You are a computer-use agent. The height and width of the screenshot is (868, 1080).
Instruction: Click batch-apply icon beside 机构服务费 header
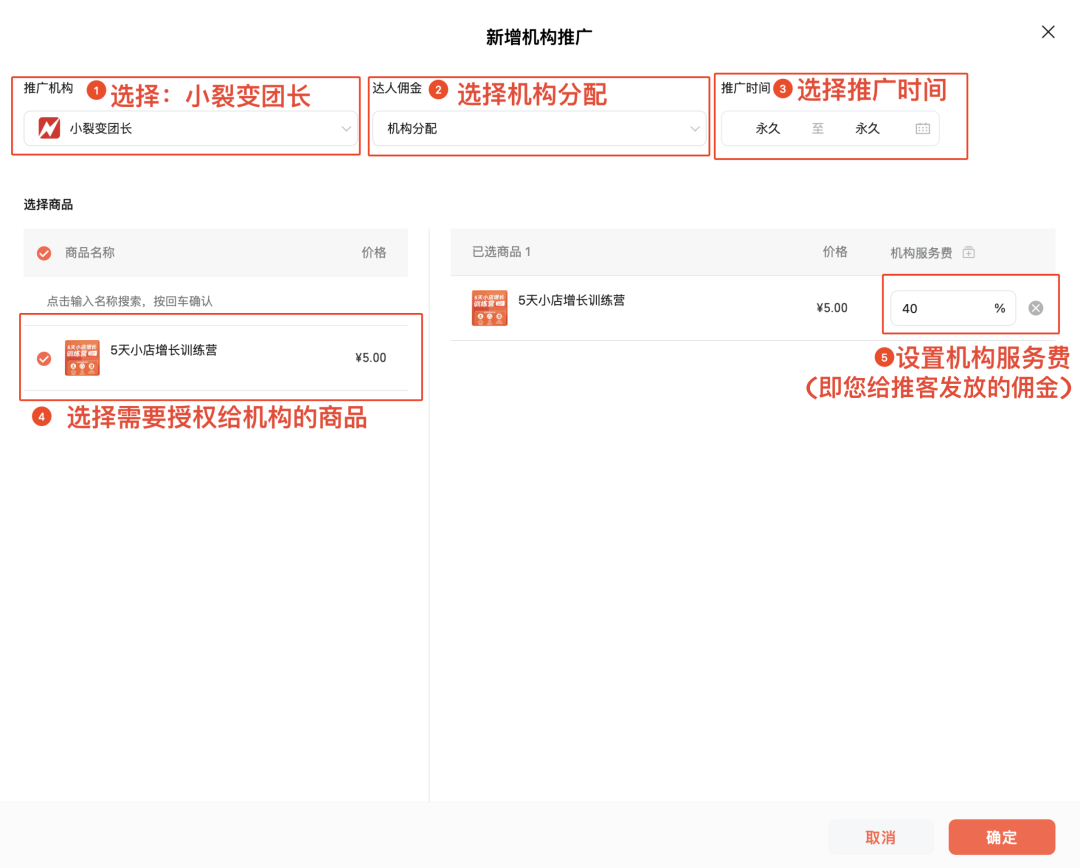(968, 252)
